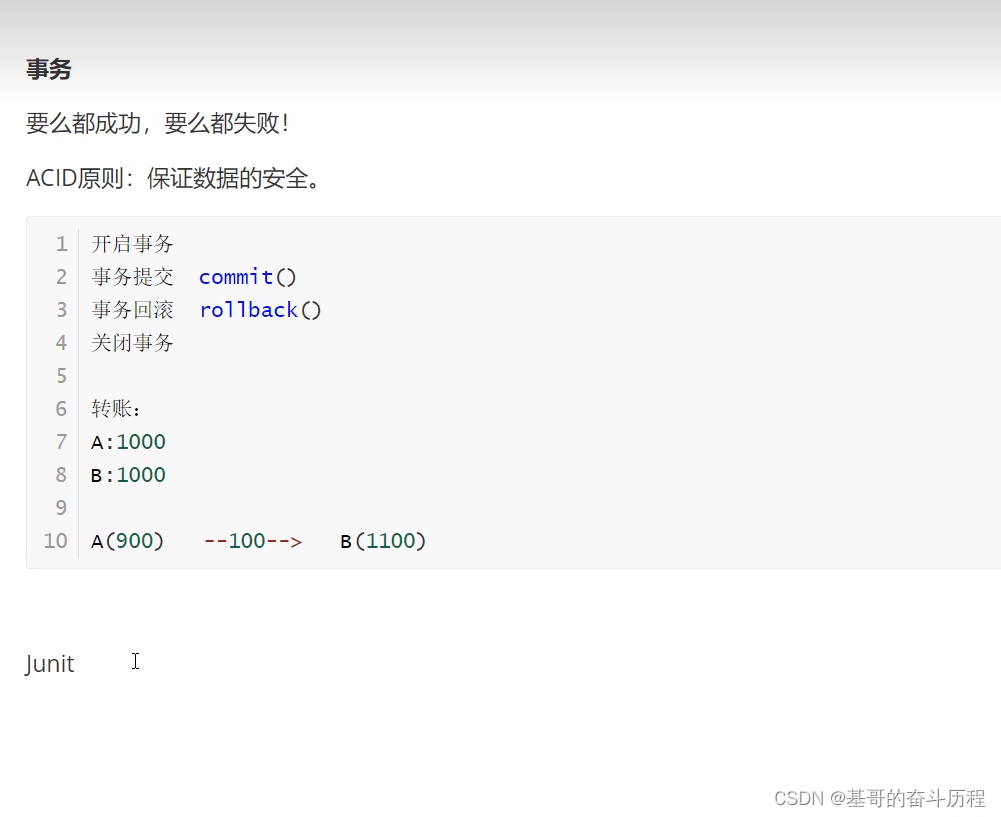Click the CSDN watermark link

click(x=797, y=799)
